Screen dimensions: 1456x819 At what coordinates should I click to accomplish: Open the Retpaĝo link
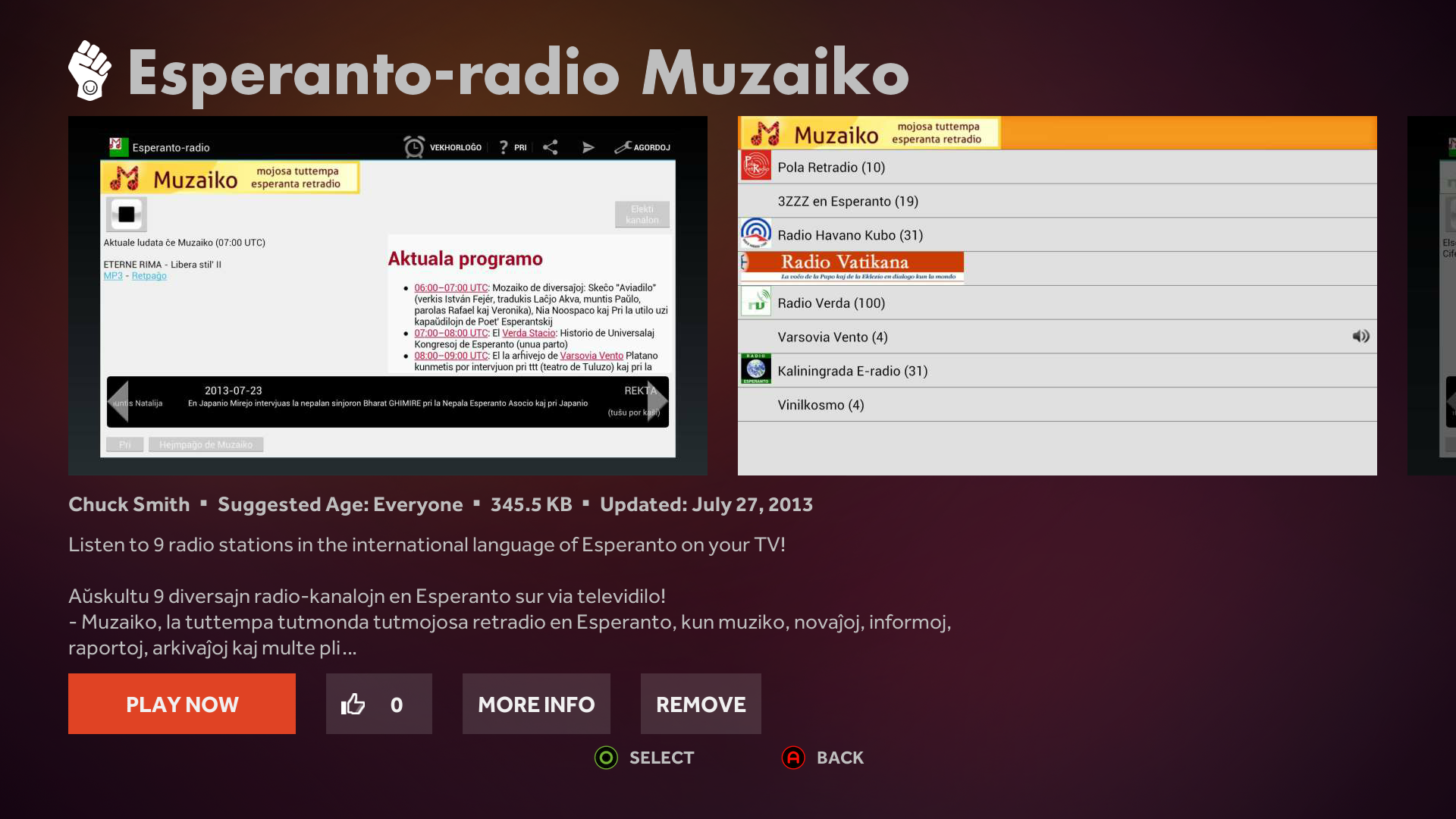tap(149, 276)
